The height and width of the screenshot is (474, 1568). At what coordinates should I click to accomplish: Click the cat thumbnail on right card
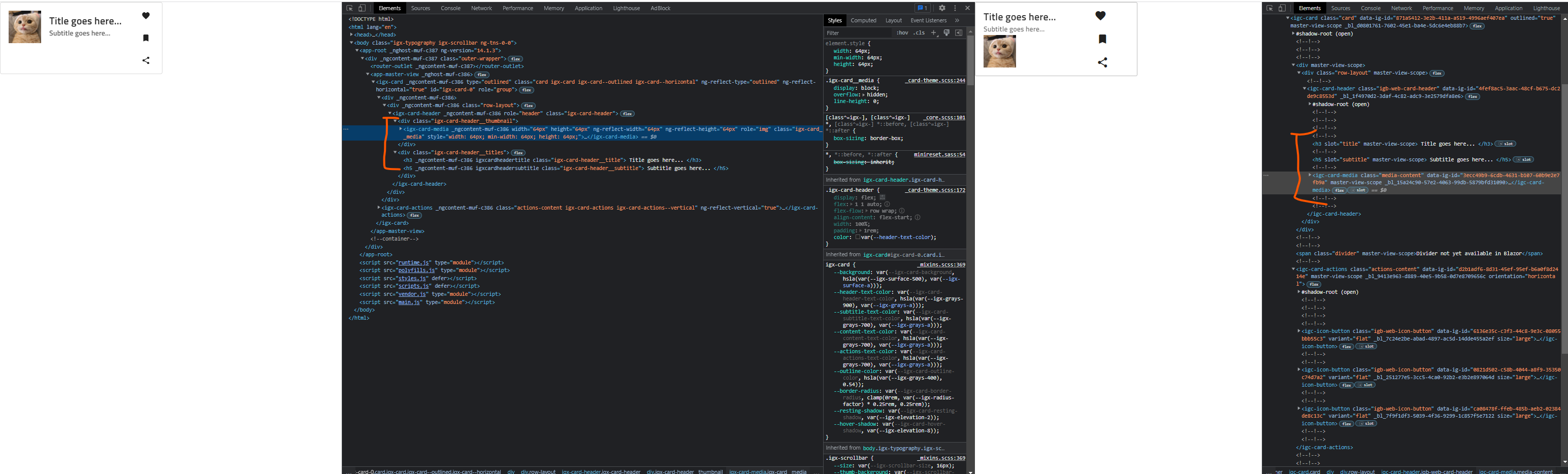coord(999,51)
